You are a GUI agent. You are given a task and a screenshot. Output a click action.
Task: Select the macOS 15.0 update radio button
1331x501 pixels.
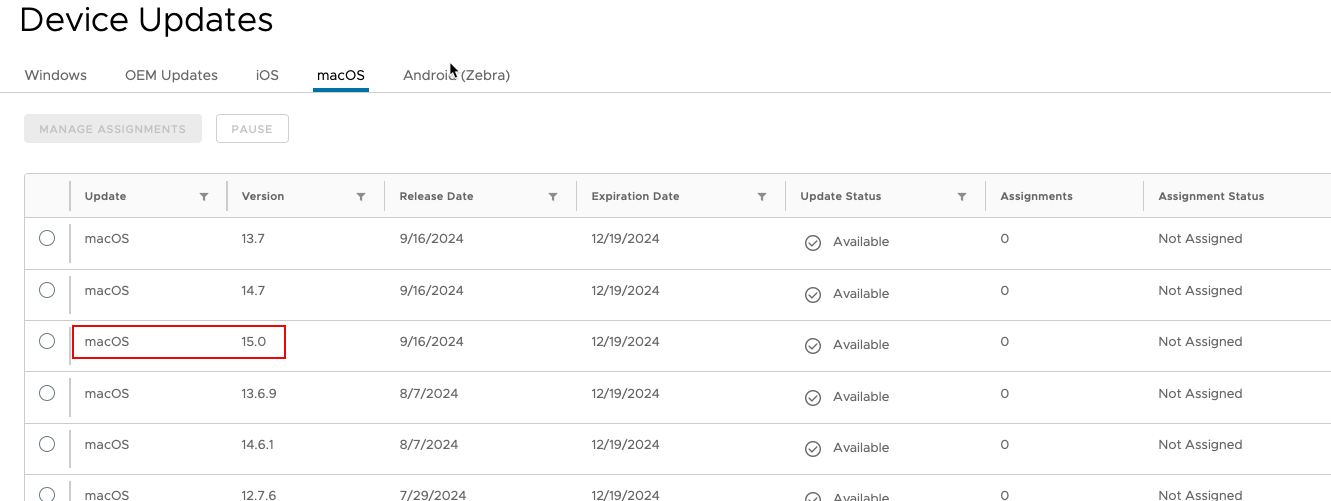pyautogui.click(x=47, y=341)
